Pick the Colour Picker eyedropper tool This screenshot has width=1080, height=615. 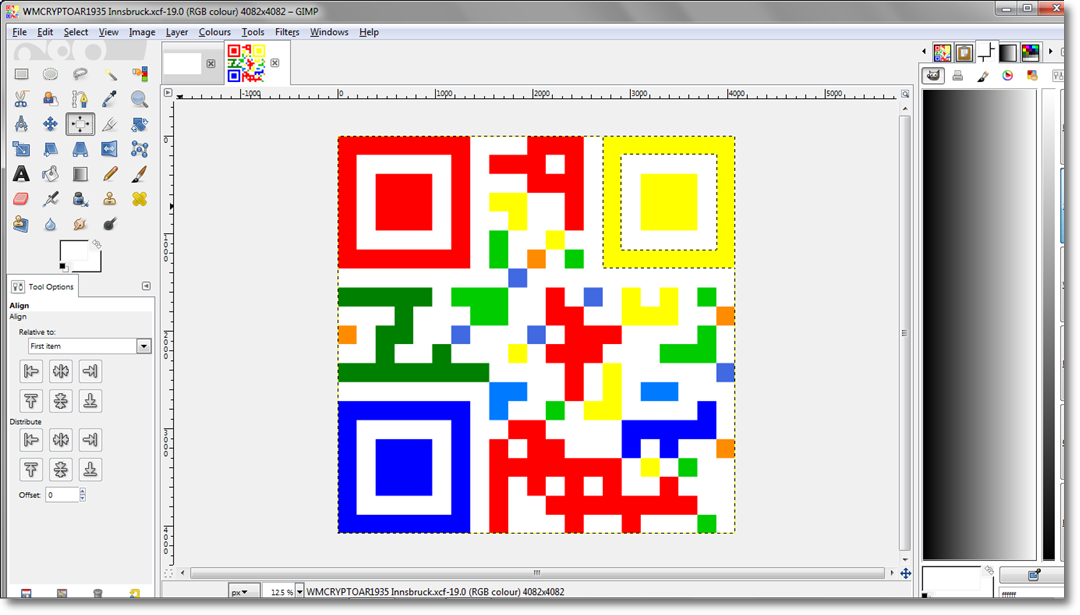[110, 99]
